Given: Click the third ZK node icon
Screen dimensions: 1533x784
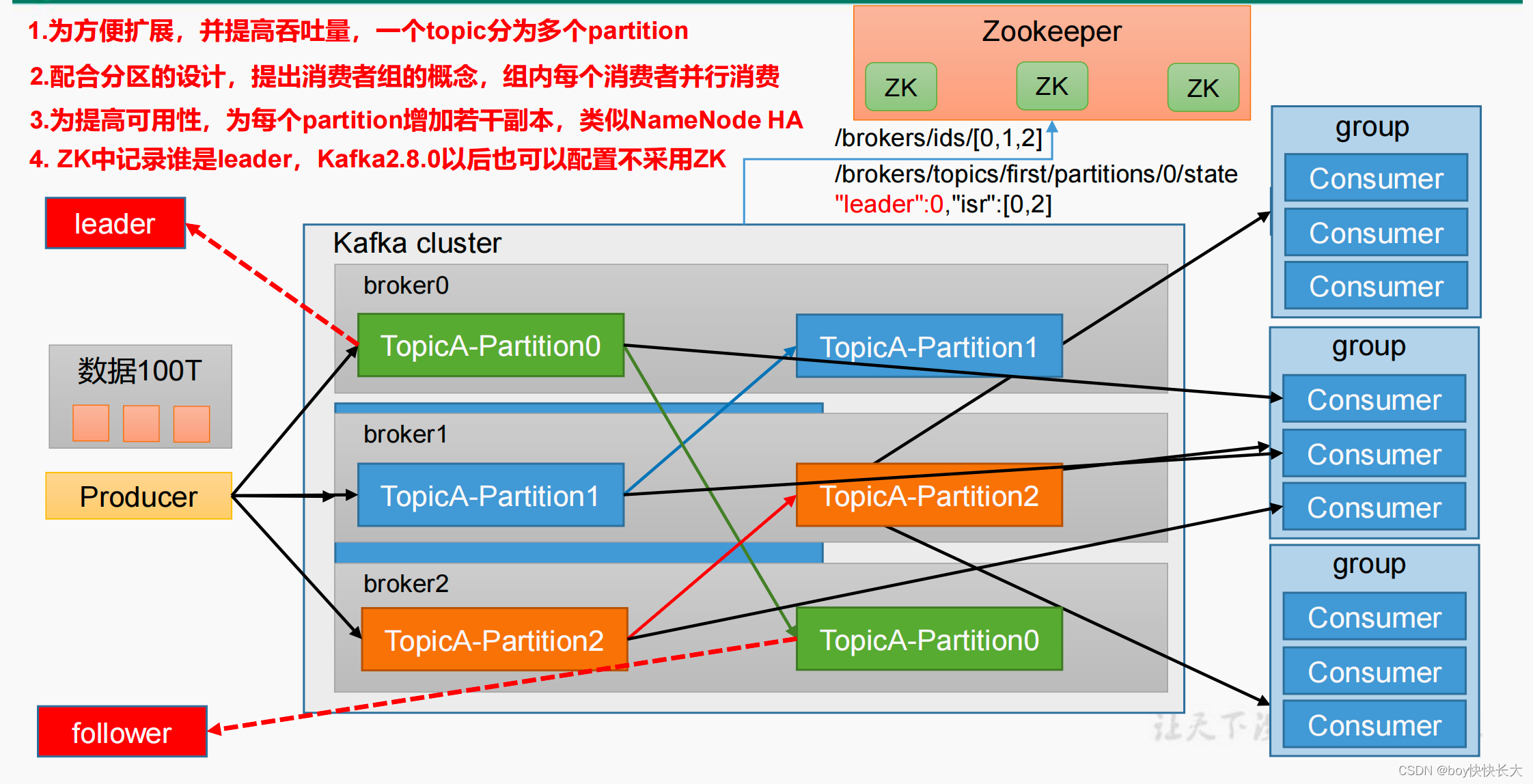Looking at the screenshot, I should 1193,85.
